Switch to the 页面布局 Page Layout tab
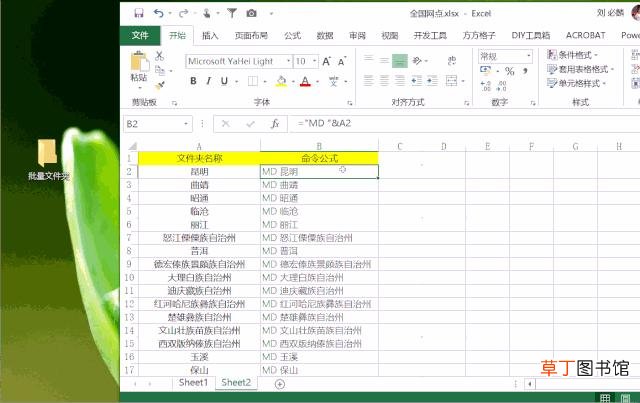Image resolution: width=640 pixels, height=403 pixels. coord(251,36)
